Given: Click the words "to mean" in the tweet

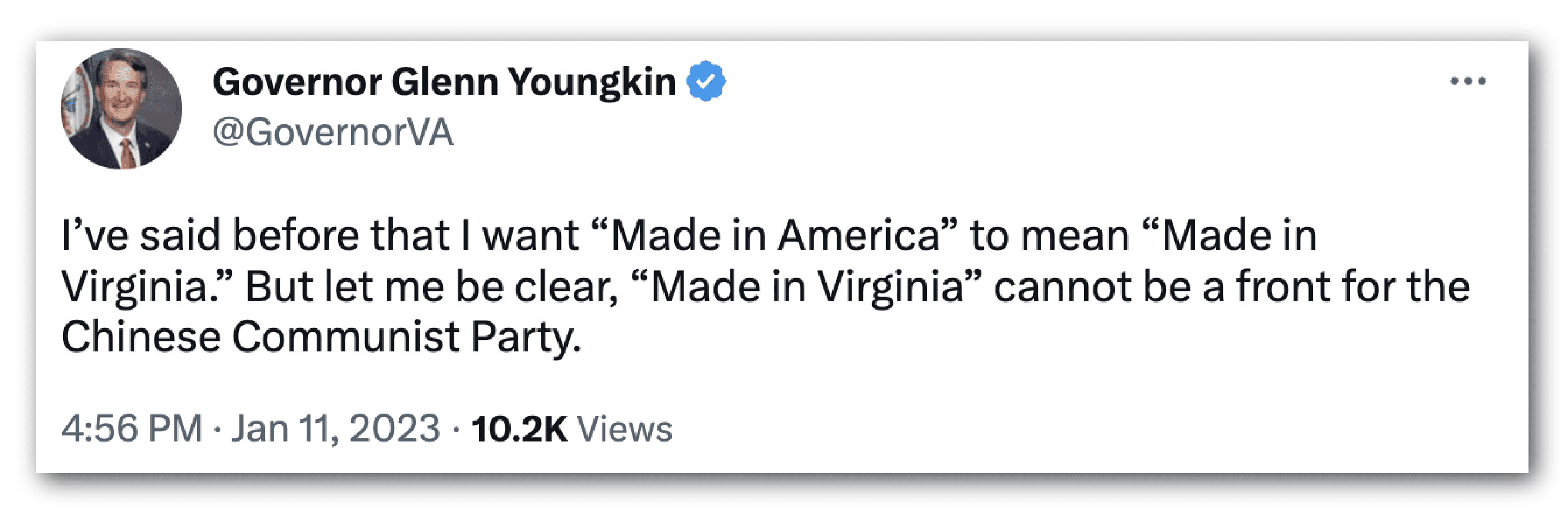Looking at the screenshot, I should 1049,236.
